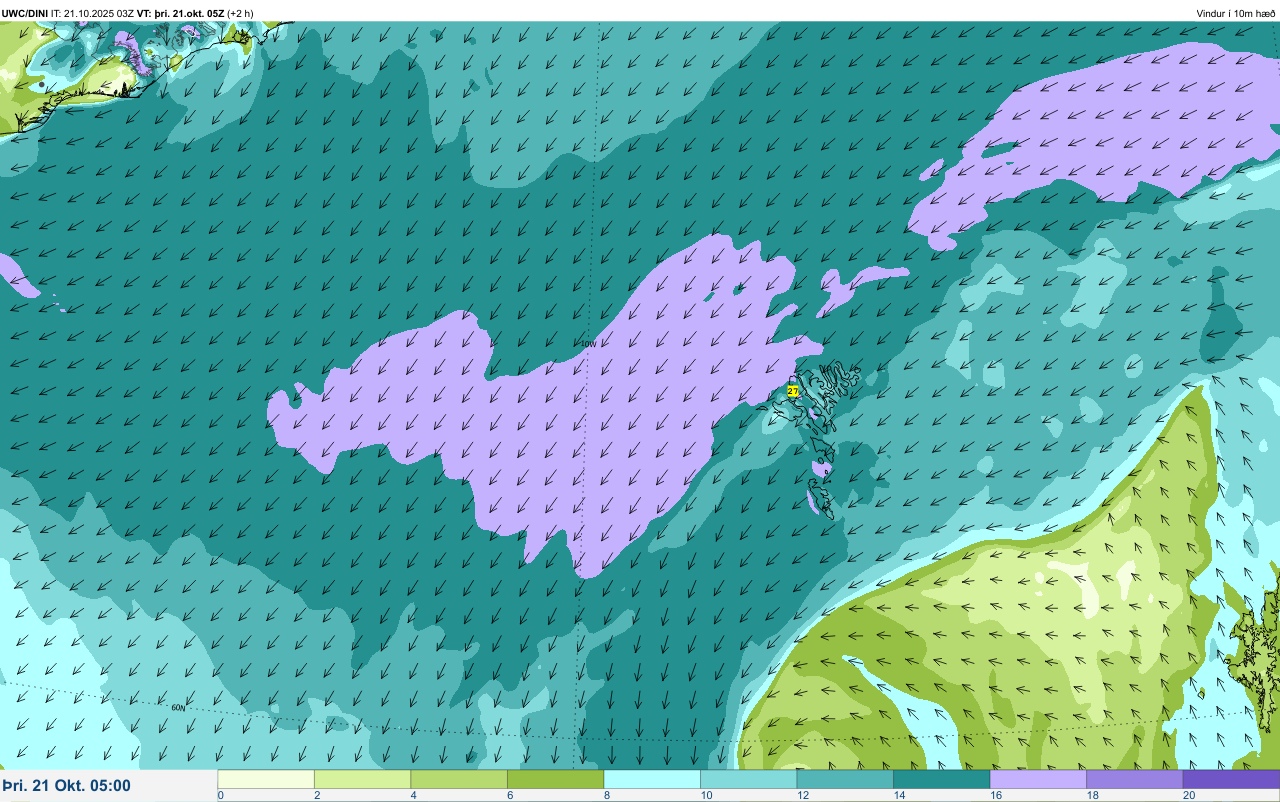This screenshot has width=1280, height=802.
Task: Select the light purple 16–18 legend swatch
Action: [x=1038, y=779]
